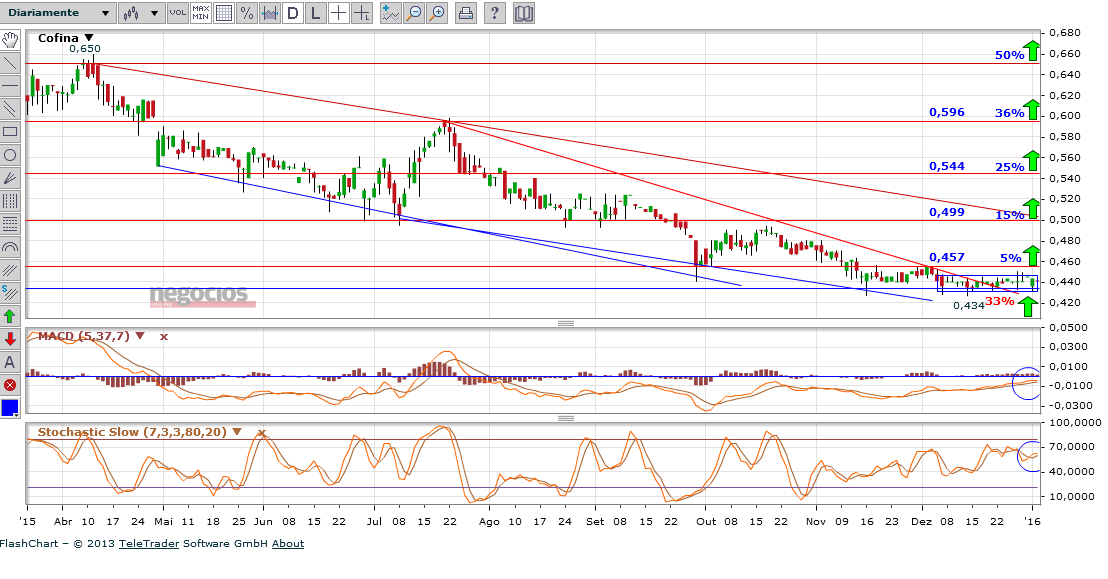This screenshot has height=579, width=1108.
Task: Toggle the chart grid display
Action: pyautogui.click(x=223, y=13)
